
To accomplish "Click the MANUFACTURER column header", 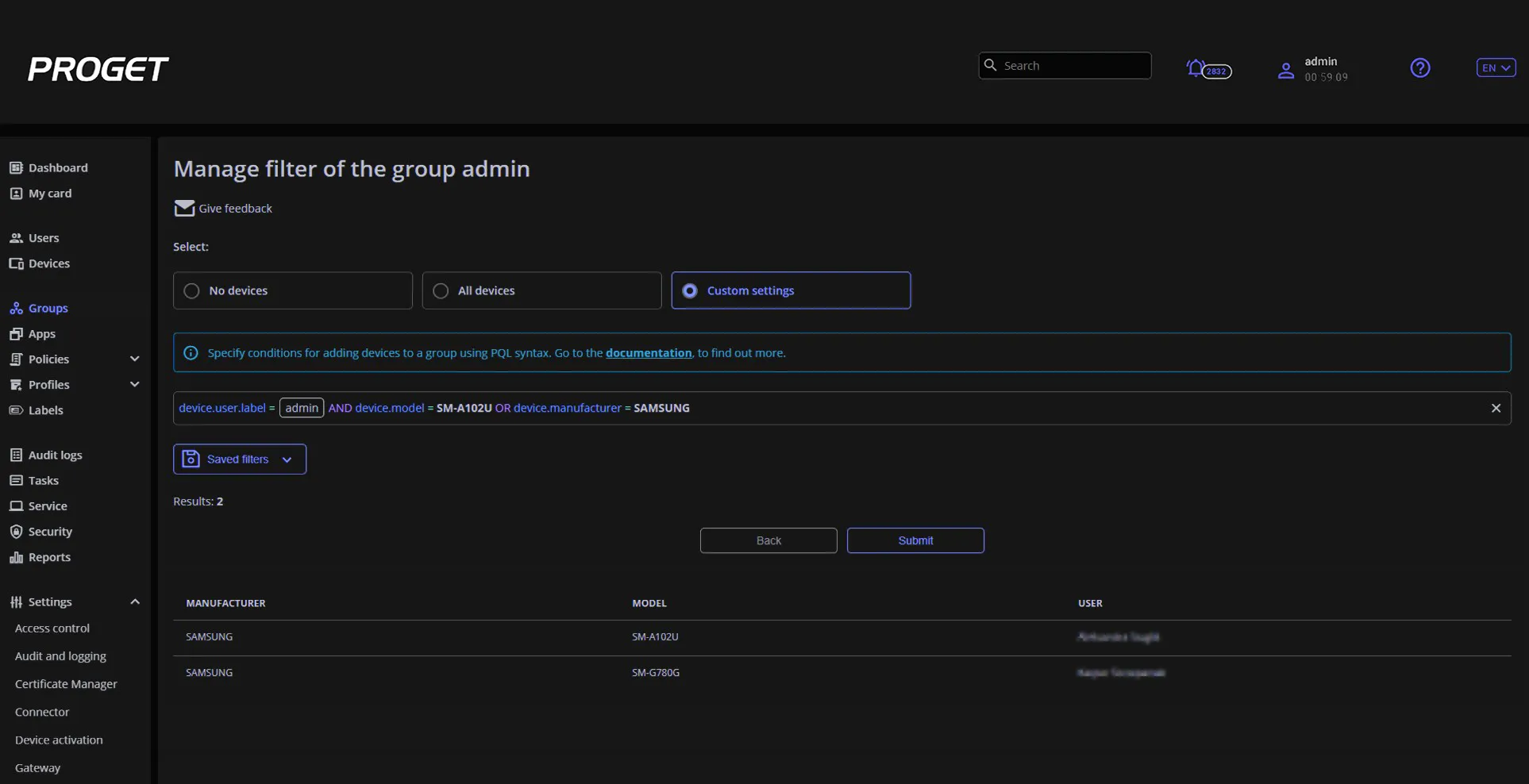I will click(225, 603).
